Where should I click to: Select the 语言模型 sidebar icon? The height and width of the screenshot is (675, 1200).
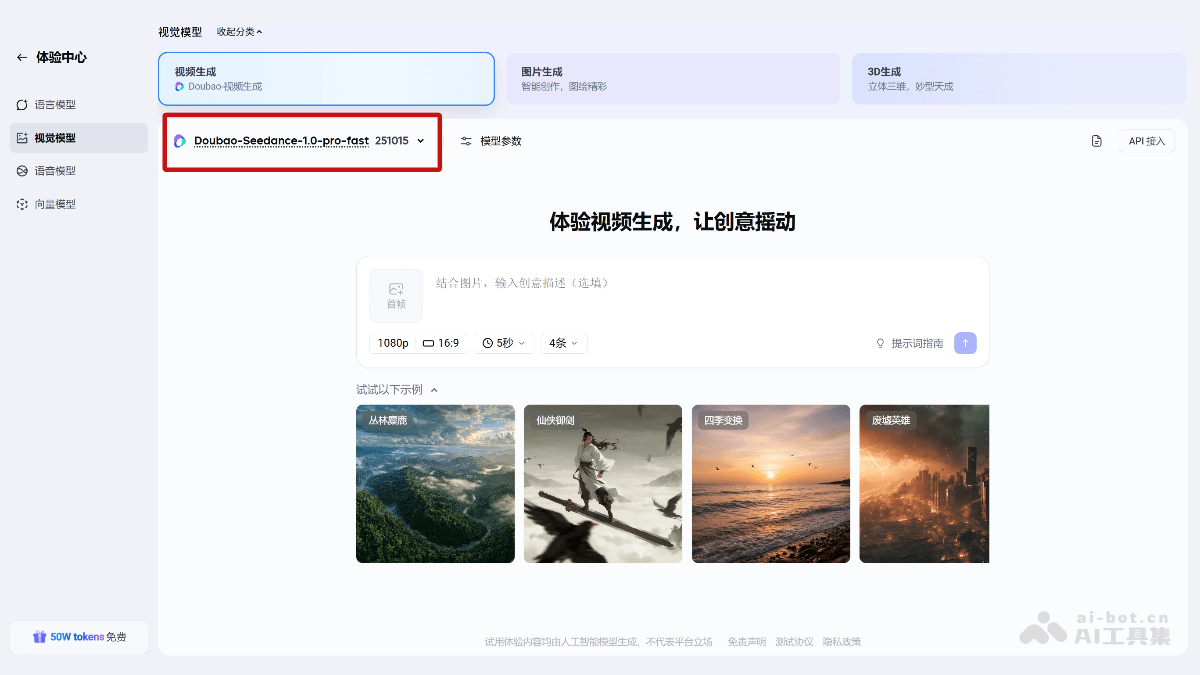tap(22, 104)
